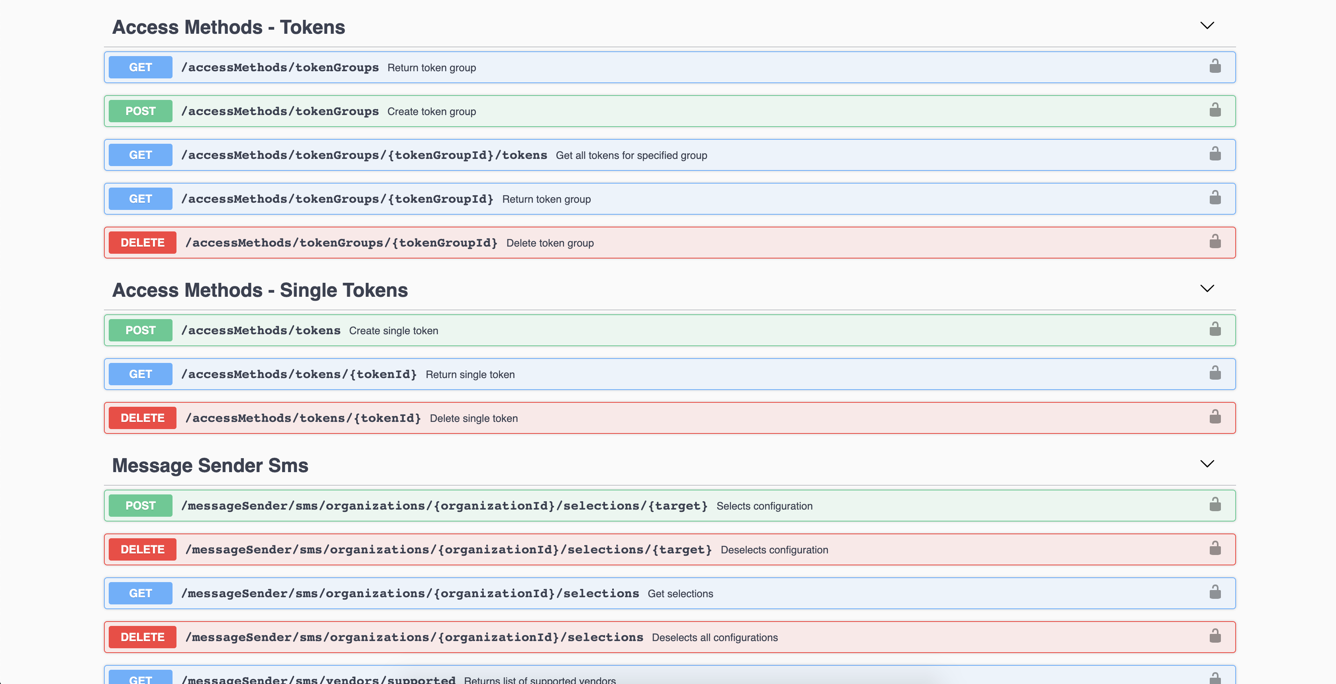1336x684 pixels.
Task: Click lock icon on GET tokenGroups row
Action: click(1214, 67)
